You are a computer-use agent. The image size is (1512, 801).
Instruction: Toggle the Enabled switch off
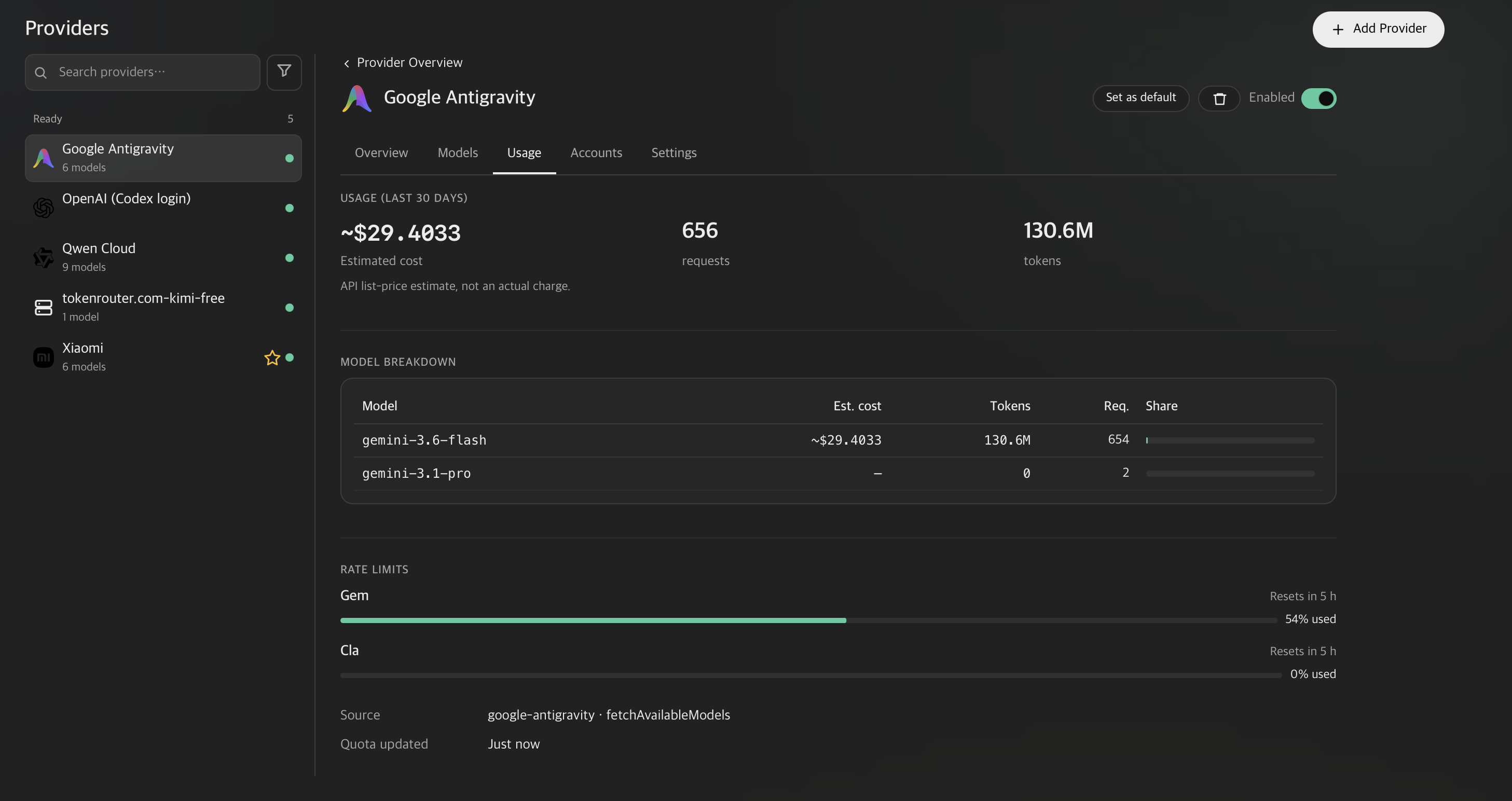click(x=1318, y=98)
